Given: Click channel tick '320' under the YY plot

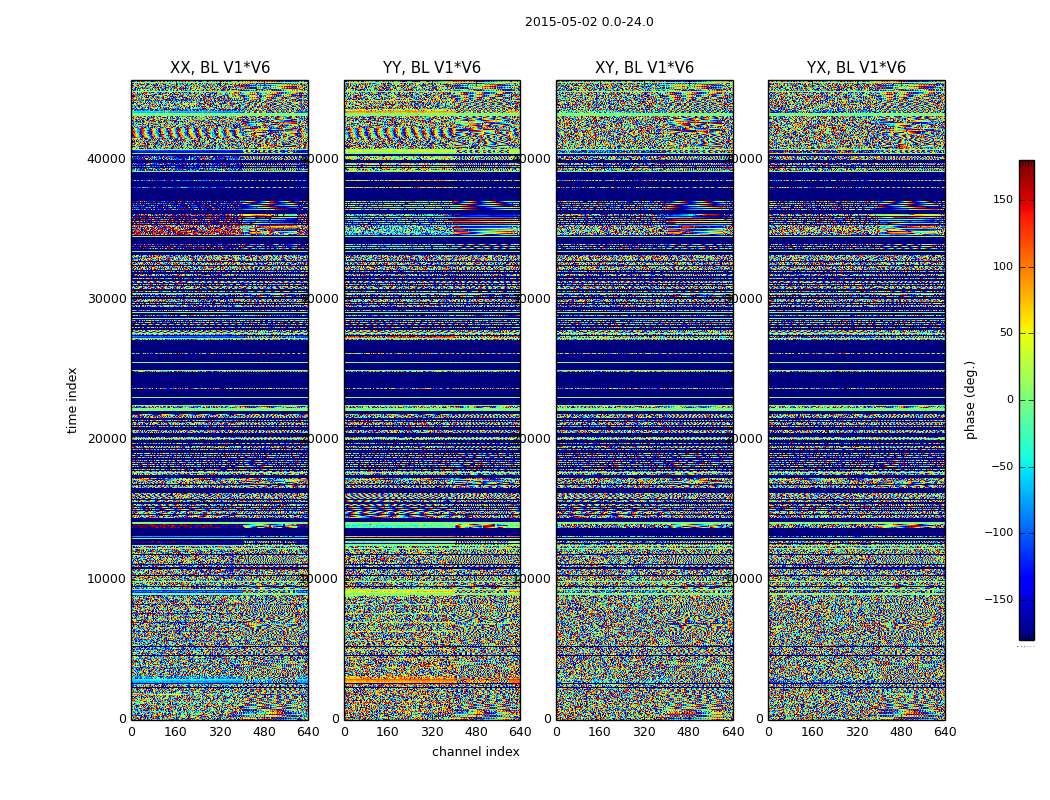Looking at the screenshot, I should coord(432,732).
